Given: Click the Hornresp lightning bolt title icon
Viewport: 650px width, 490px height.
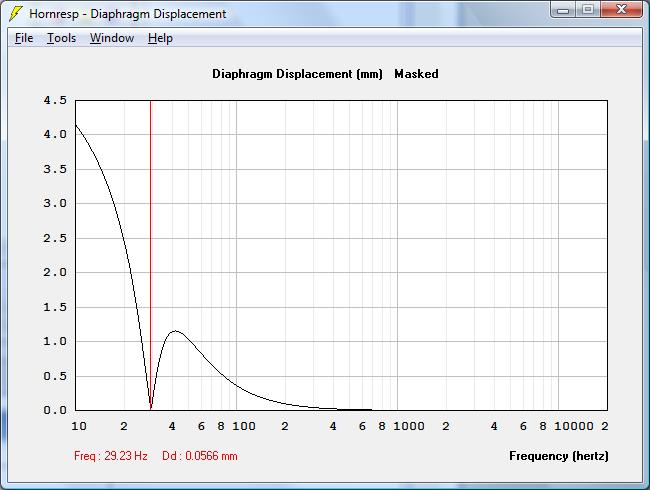Looking at the screenshot, I should click(x=15, y=13).
